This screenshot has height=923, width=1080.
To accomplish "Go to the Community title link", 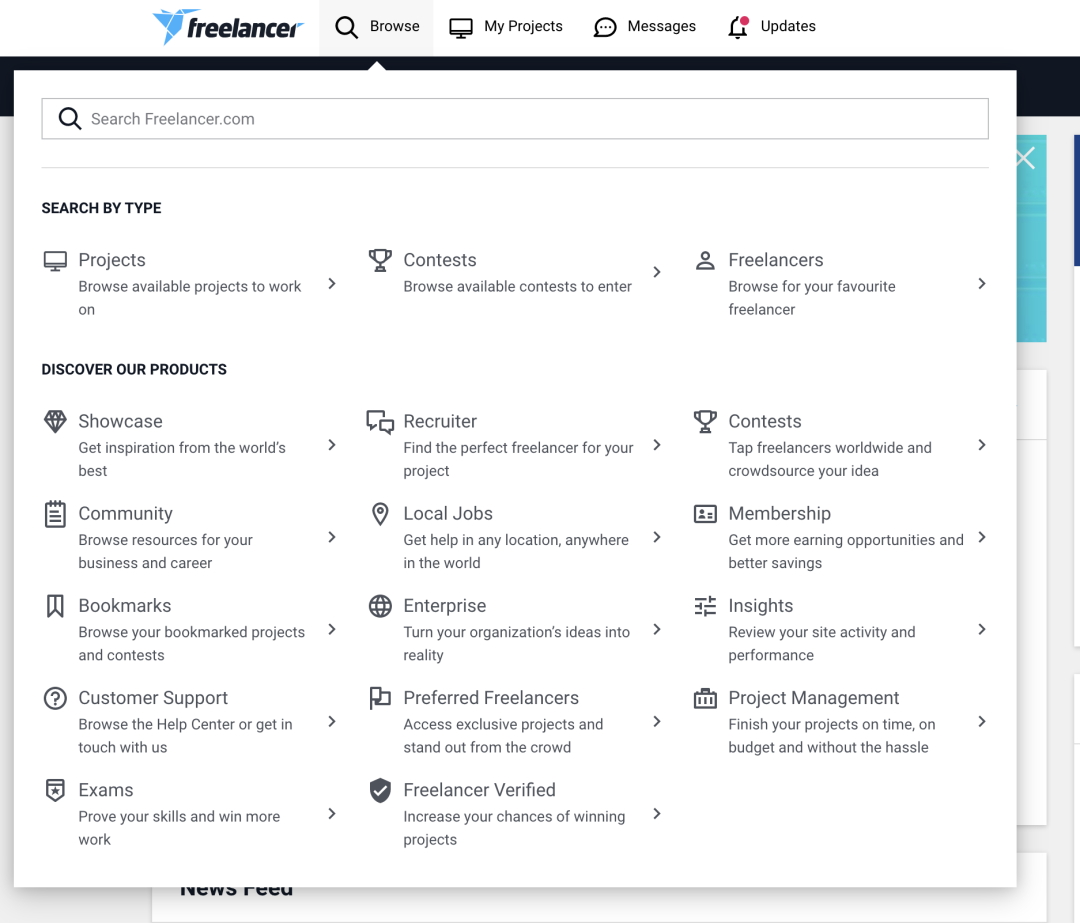I will click(x=125, y=514).
